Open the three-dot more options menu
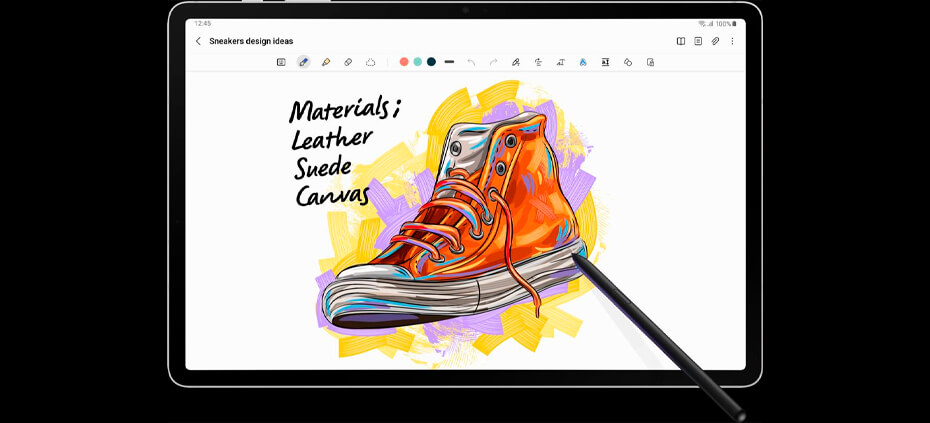Screen dimensions: 930x423 tap(732, 41)
